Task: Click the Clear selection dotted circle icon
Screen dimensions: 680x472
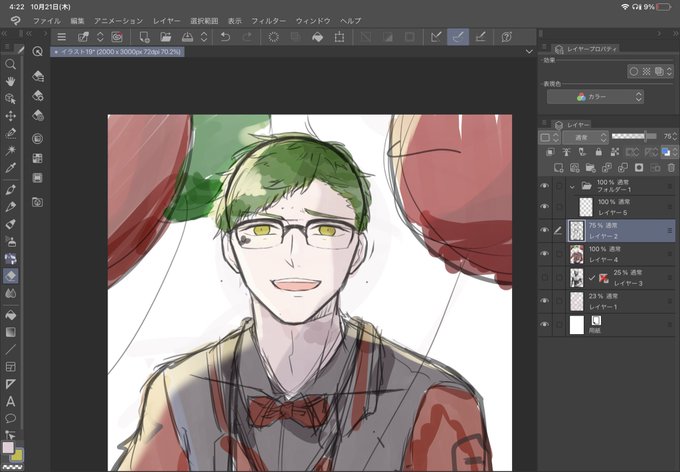Action: 273,37
